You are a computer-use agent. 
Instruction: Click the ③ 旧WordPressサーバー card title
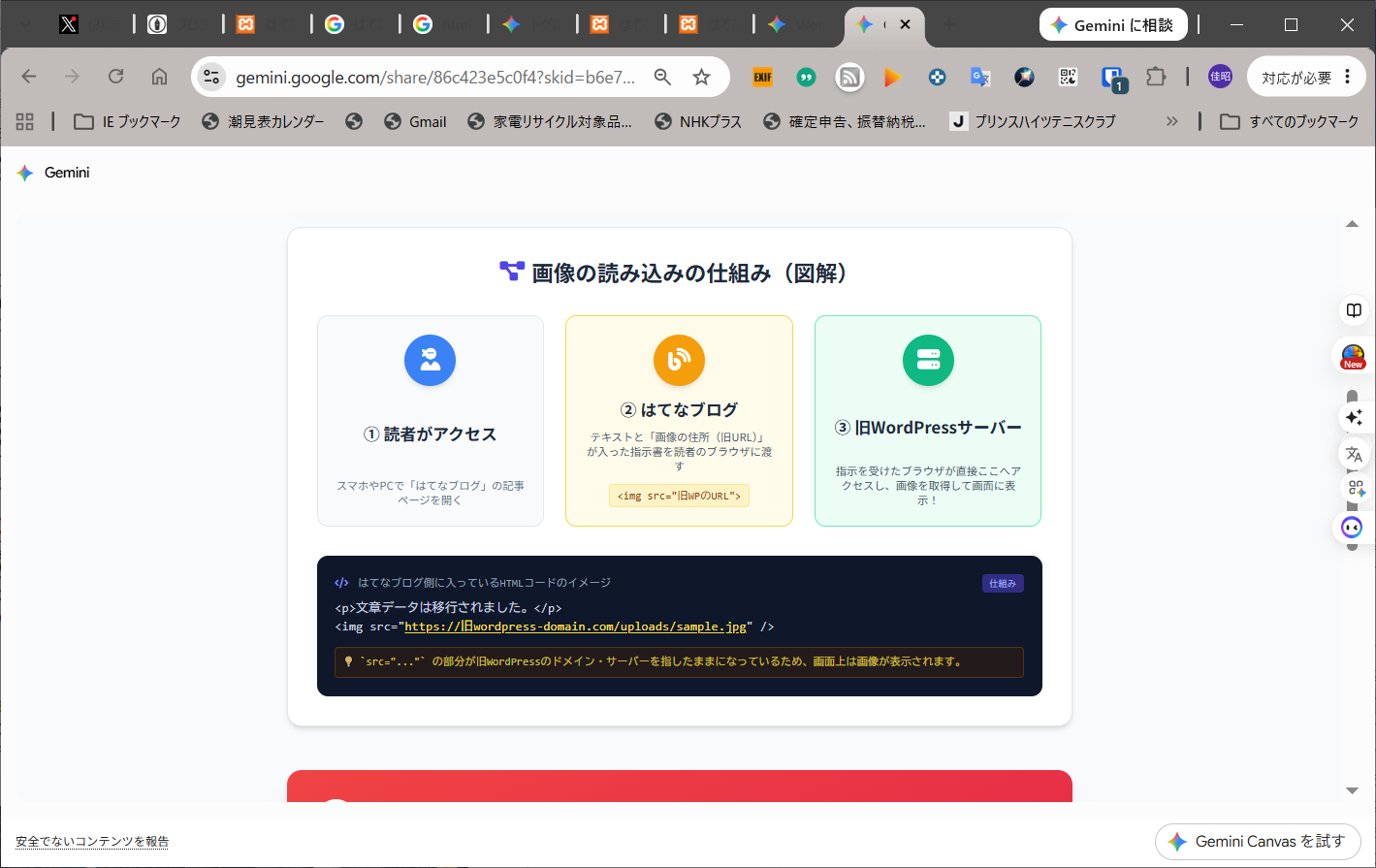tap(928, 428)
